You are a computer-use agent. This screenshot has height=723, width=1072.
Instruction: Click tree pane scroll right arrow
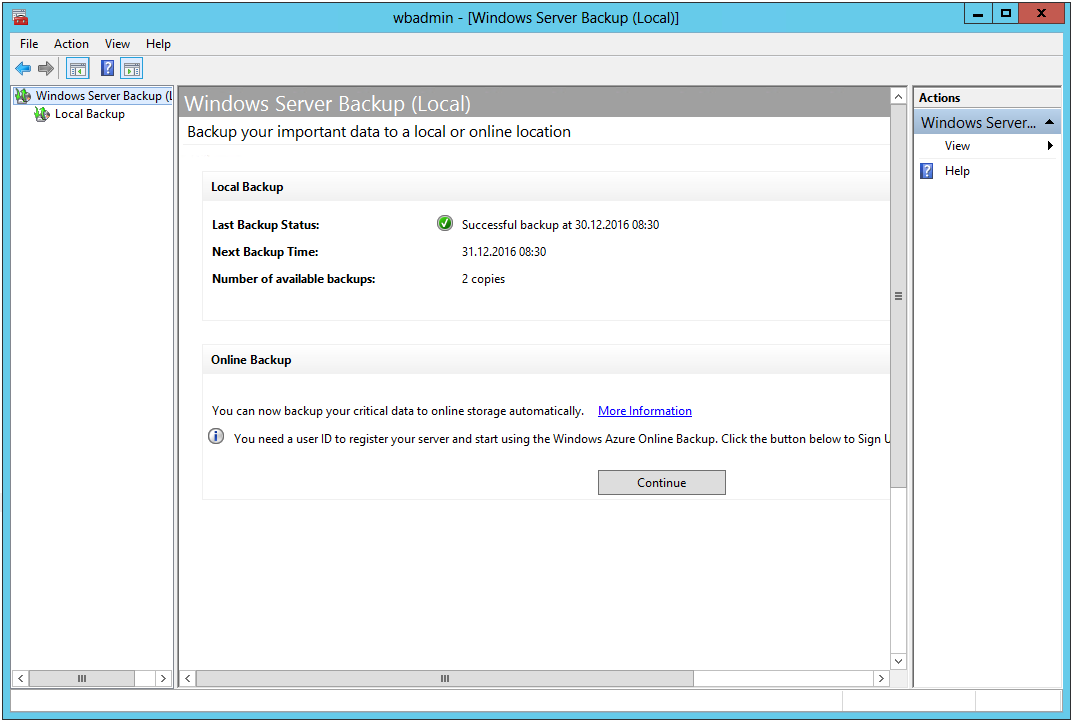163,679
